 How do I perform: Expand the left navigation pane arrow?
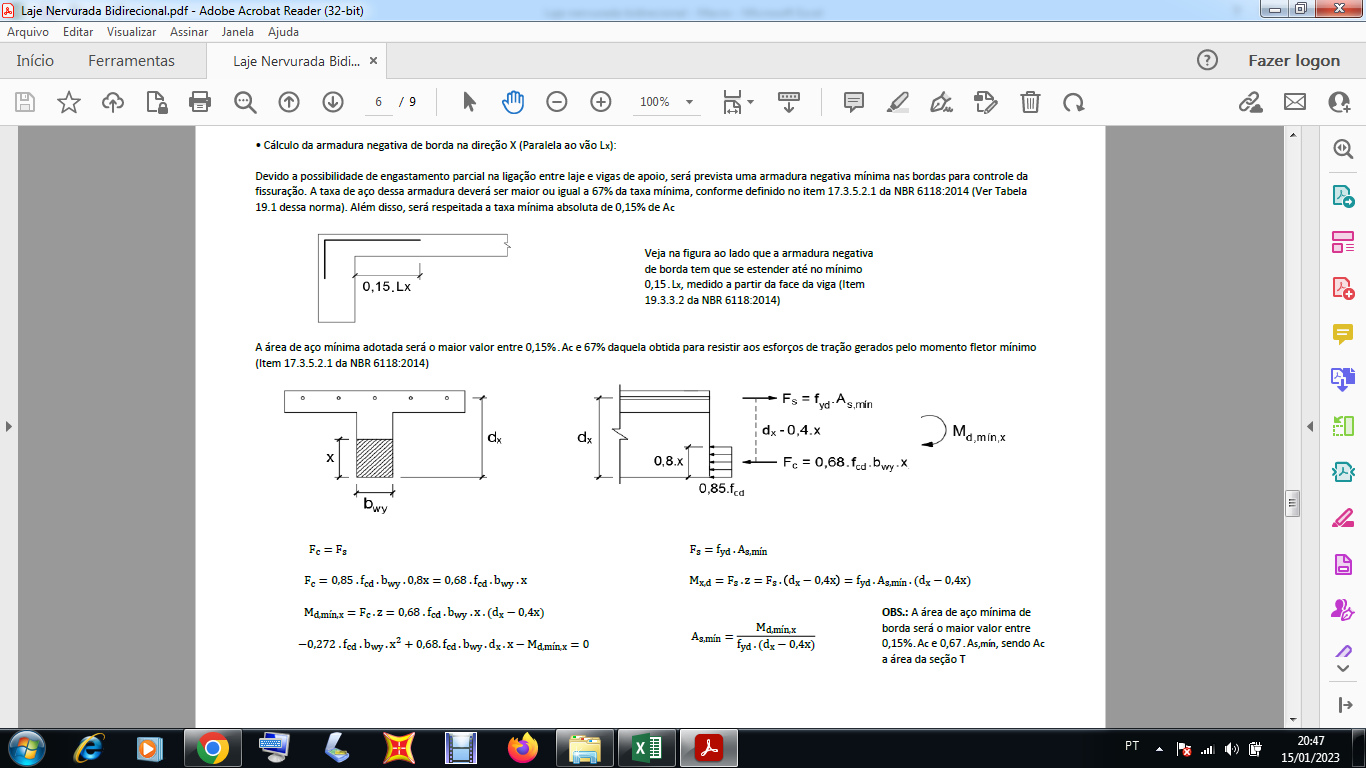coord(9,427)
